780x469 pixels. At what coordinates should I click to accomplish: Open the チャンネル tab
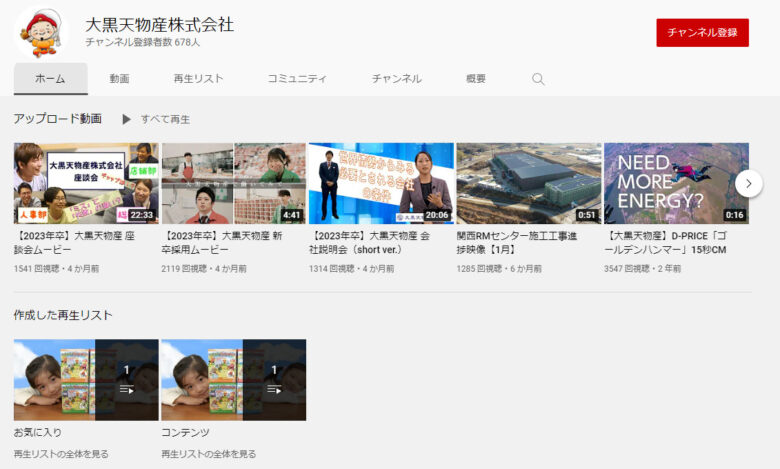coord(396,79)
